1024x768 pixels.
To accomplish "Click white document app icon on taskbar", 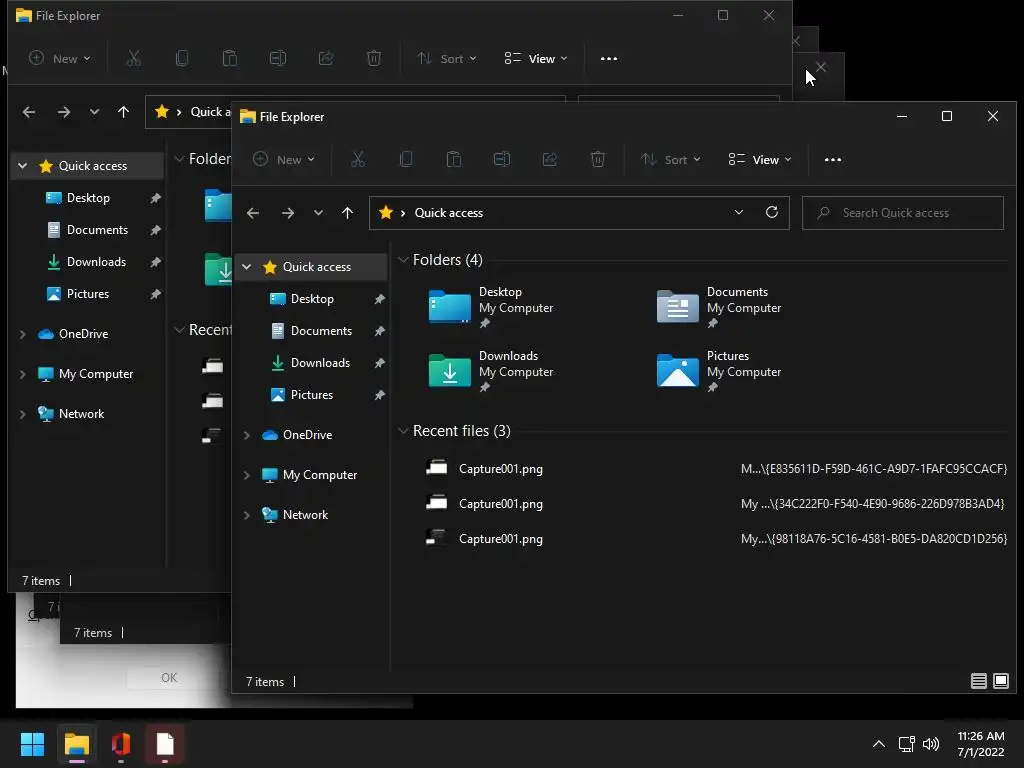I will [x=165, y=744].
